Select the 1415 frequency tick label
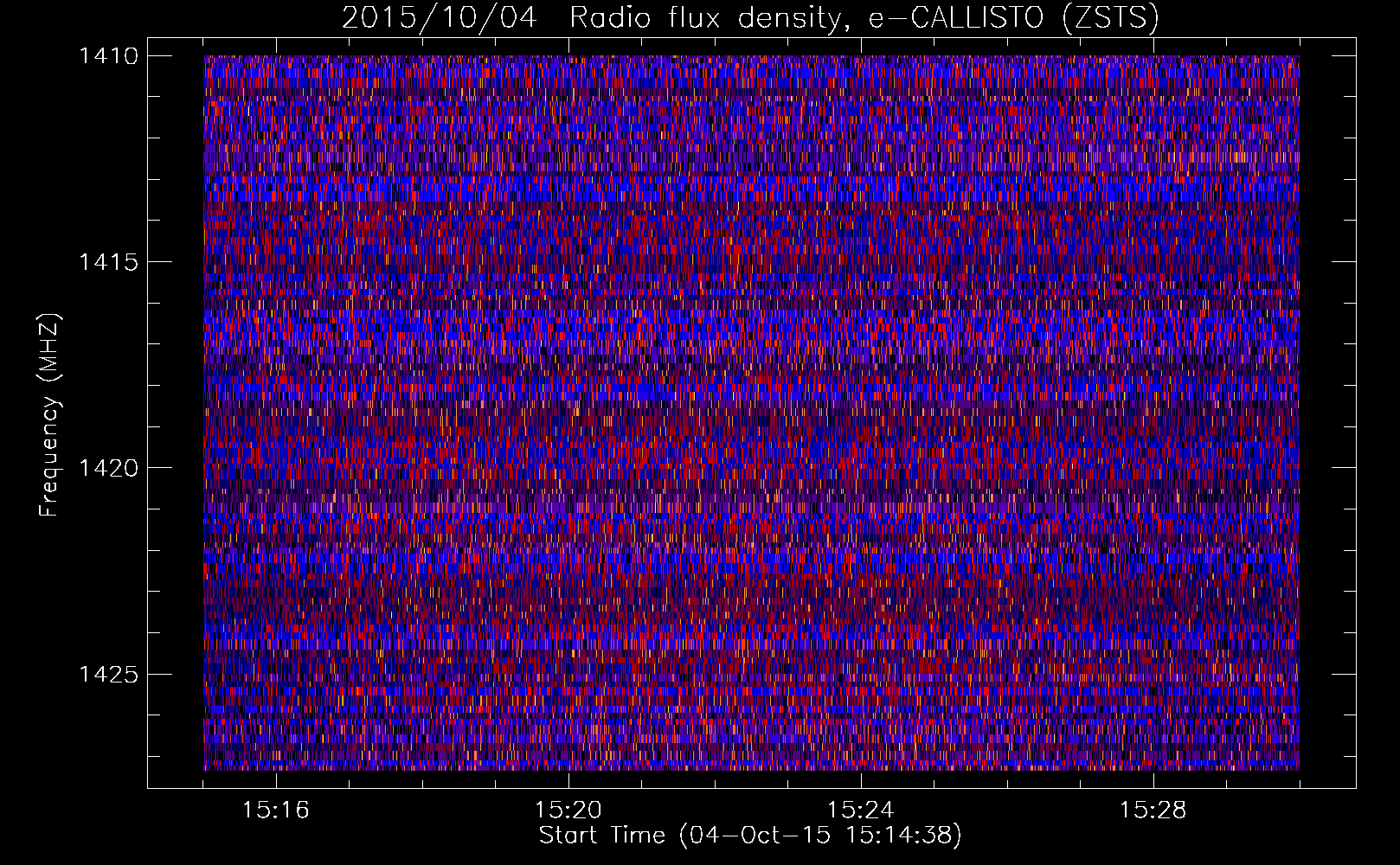This screenshot has width=1400, height=865. point(108,262)
